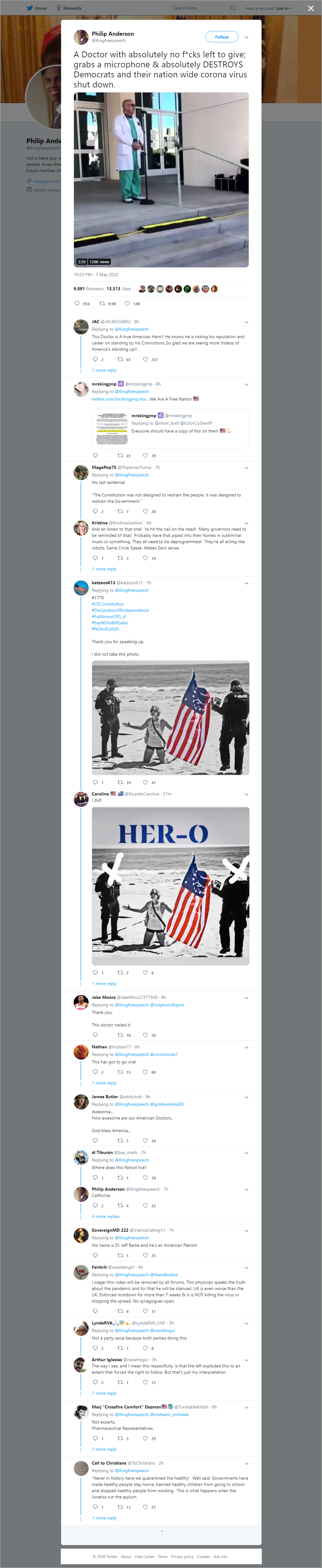This screenshot has width=322, height=1568.
Task: Open the Log in menu
Action: pyautogui.click(x=283, y=8)
